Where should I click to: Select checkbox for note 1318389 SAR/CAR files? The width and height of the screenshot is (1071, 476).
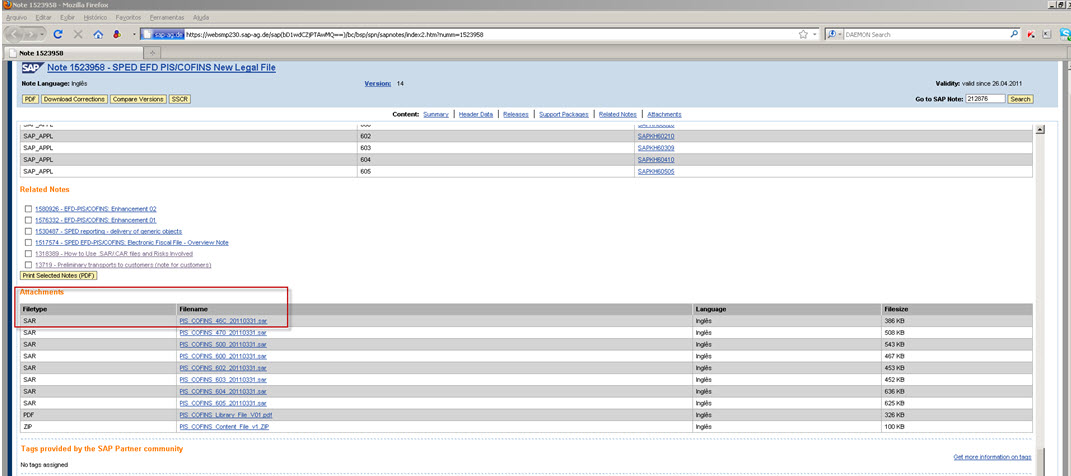click(x=28, y=254)
